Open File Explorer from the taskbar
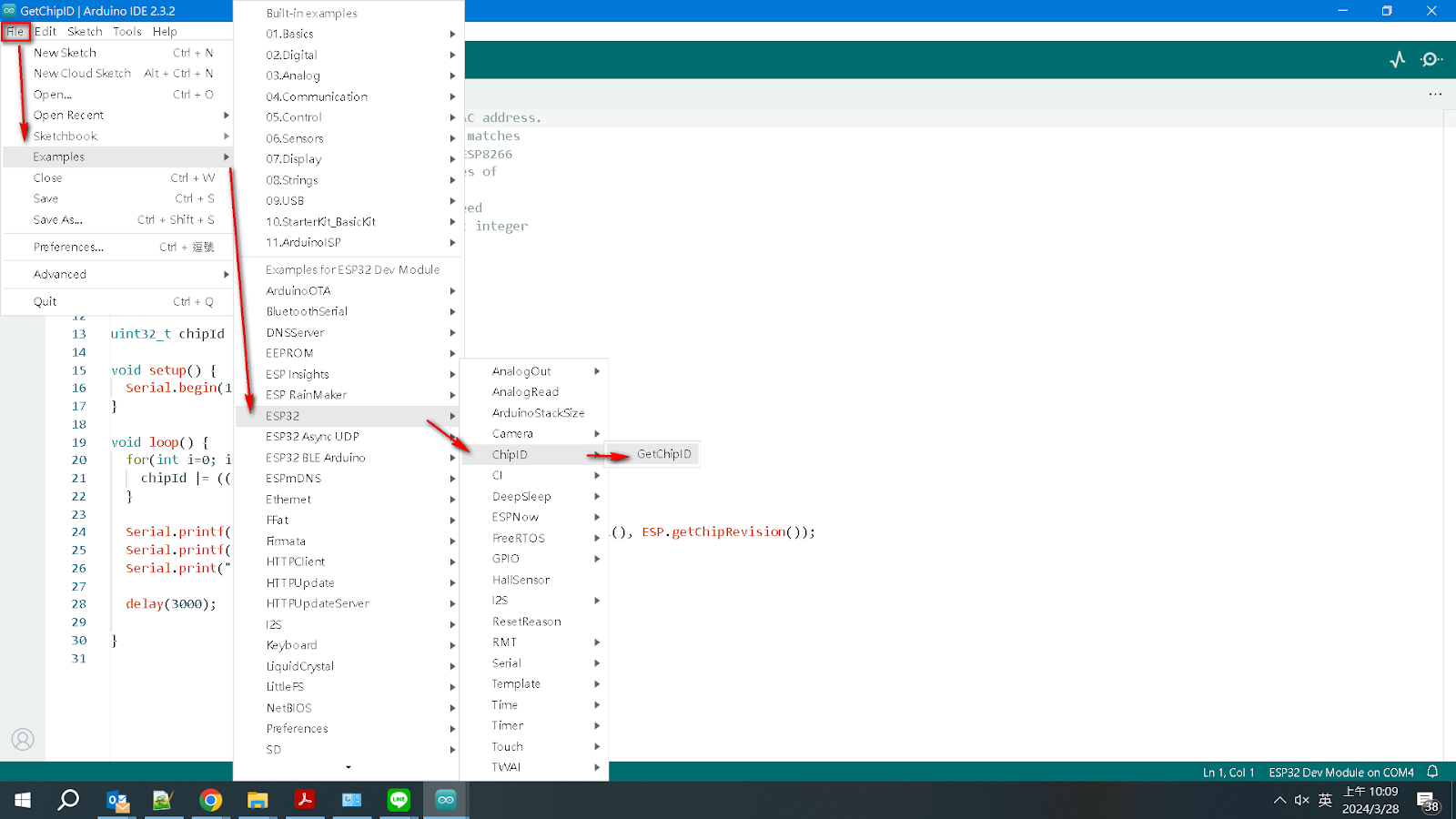The image size is (1456, 819). pyautogui.click(x=258, y=800)
